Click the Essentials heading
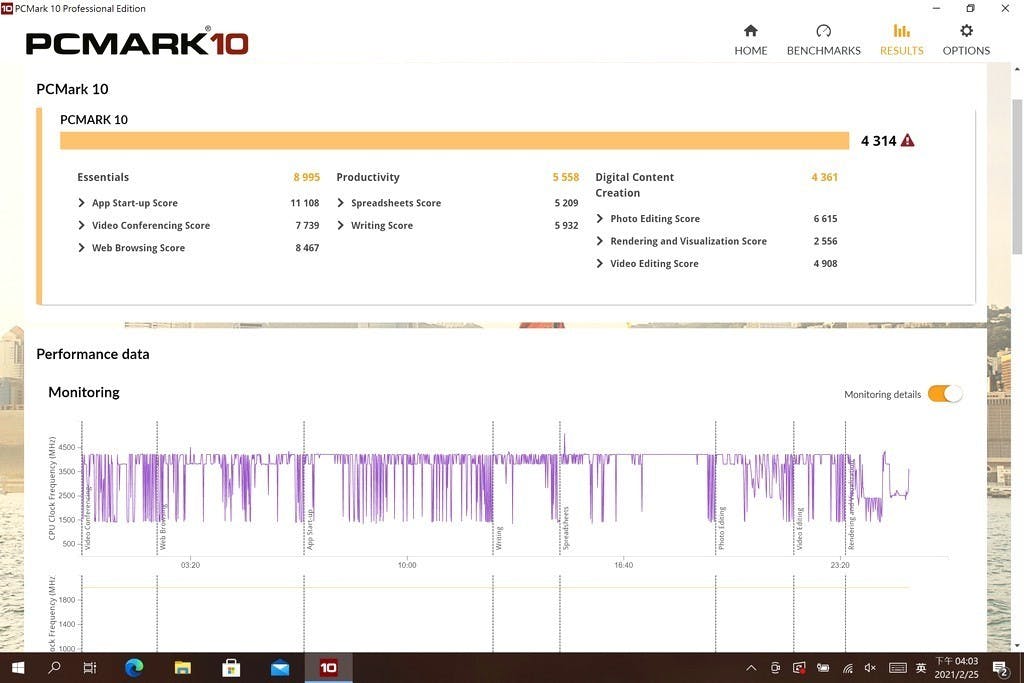The height and width of the screenshot is (683, 1024). pyautogui.click(x=103, y=177)
